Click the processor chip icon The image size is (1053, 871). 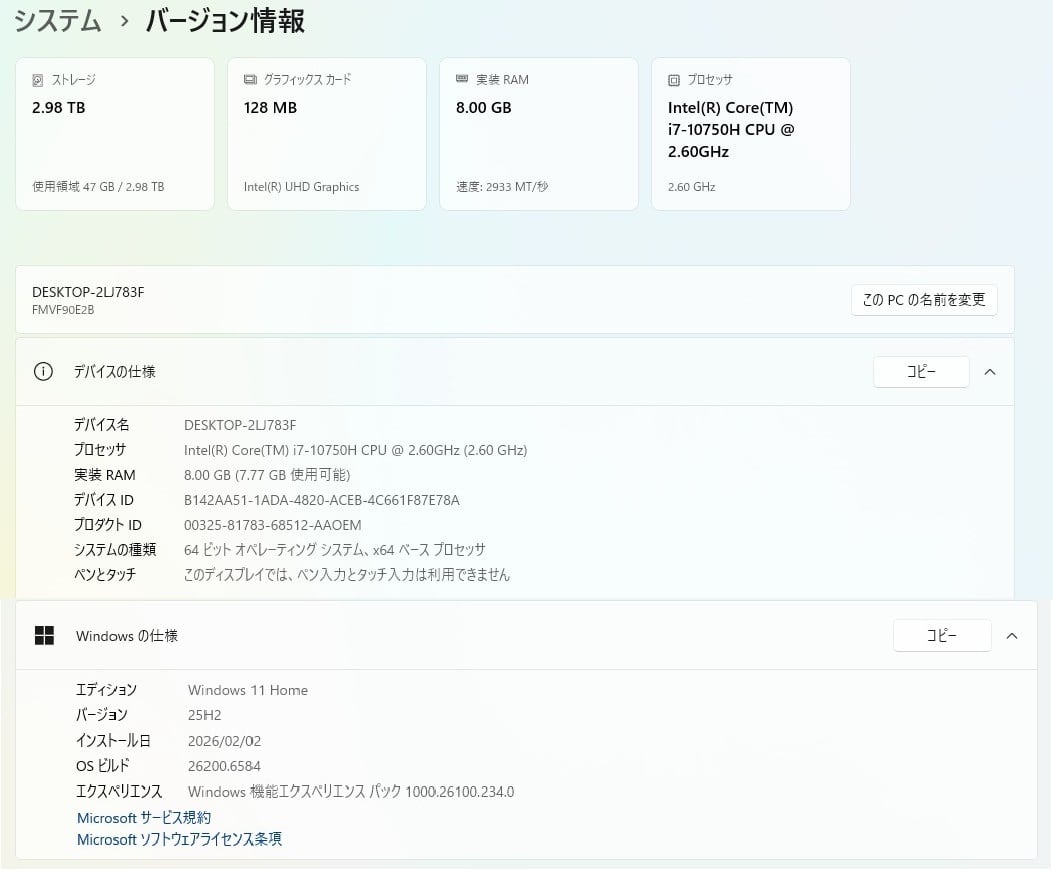(x=674, y=80)
